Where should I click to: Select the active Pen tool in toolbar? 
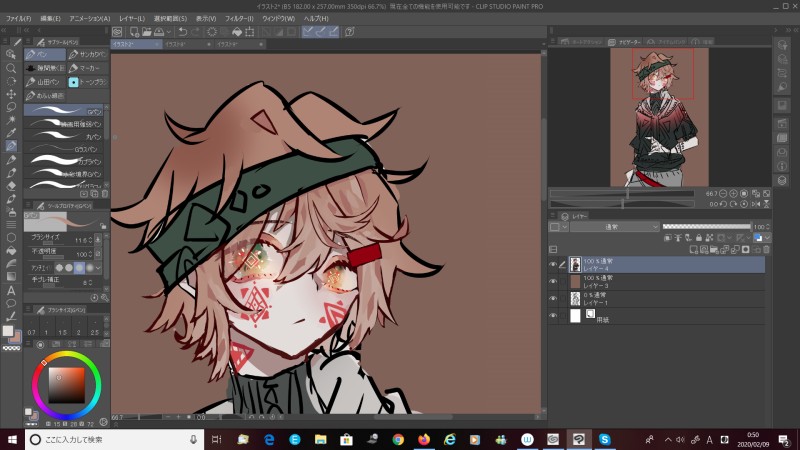(x=11, y=146)
